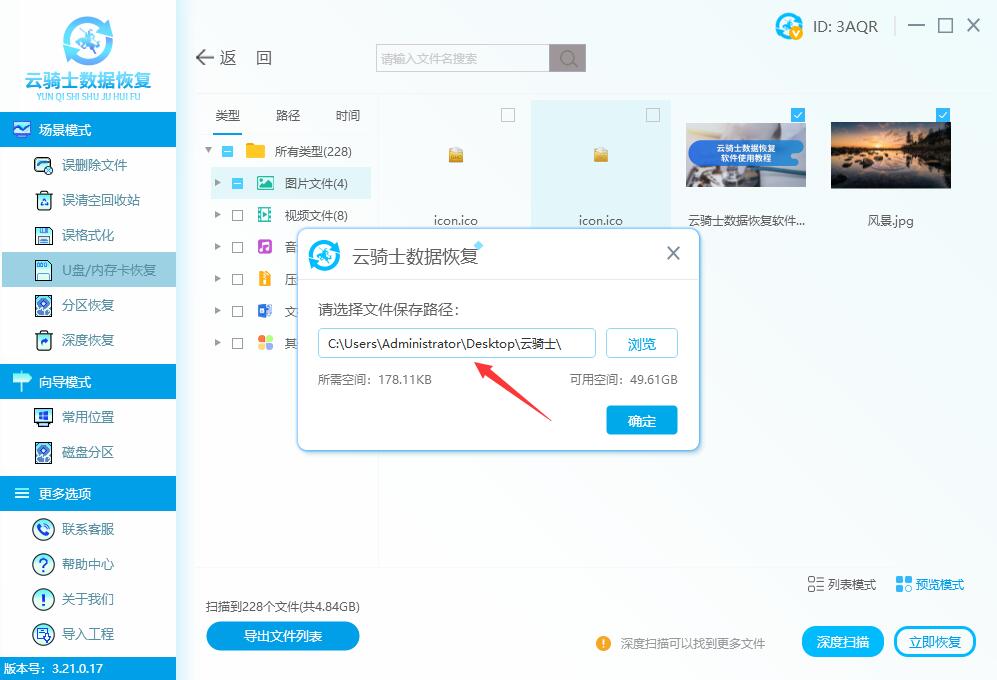This screenshot has height=680, width=997.
Task: Switch to the 时间 tab
Action: [348, 116]
